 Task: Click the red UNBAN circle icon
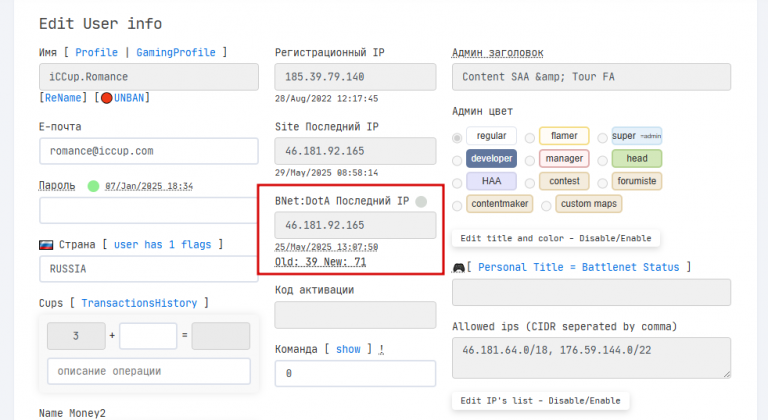pyautogui.click(x=107, y=98)
